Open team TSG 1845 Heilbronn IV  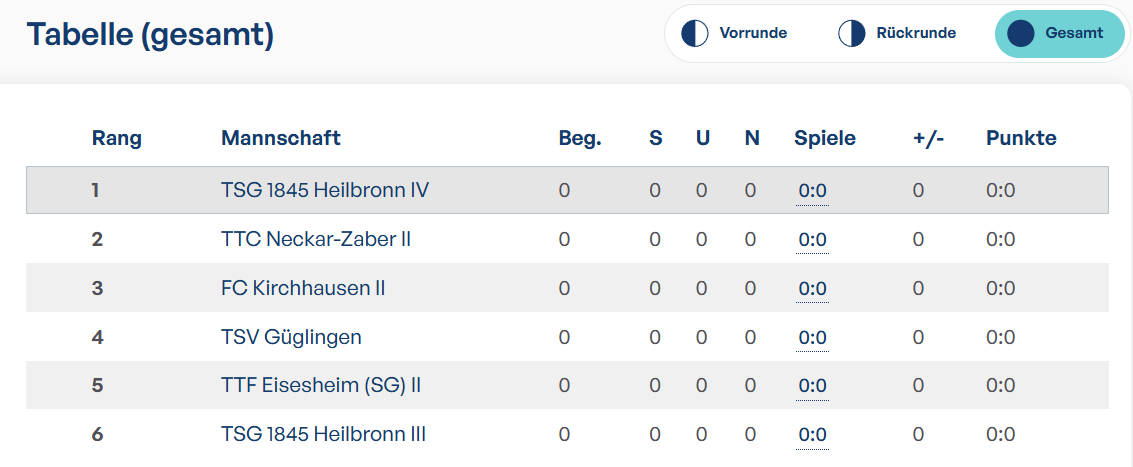click(x=325, y=190)
